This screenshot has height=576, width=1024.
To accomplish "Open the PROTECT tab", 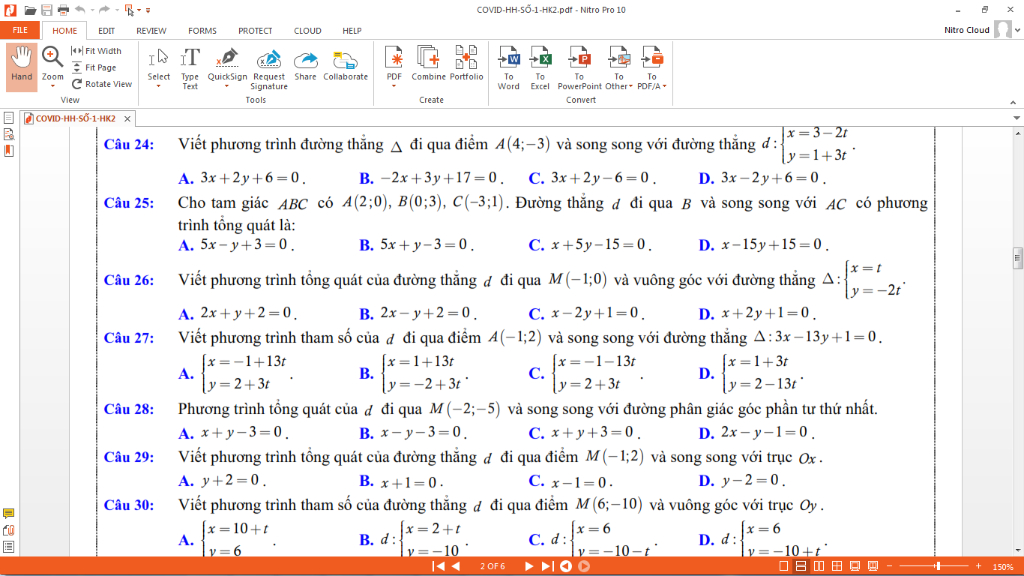I will [255, 31].
